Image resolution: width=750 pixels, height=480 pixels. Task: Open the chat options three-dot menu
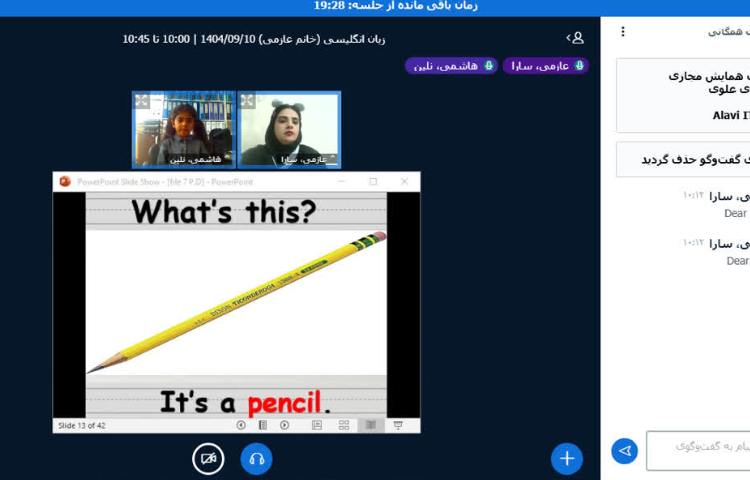tap(623, 32)
